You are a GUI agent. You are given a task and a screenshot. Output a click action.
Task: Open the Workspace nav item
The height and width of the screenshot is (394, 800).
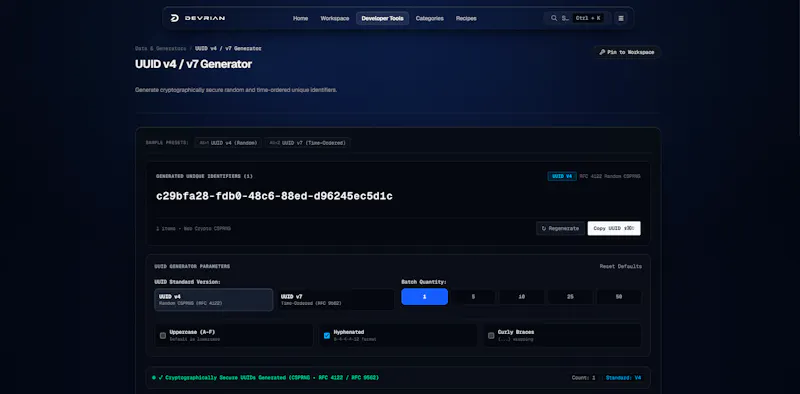click(335, 18)
